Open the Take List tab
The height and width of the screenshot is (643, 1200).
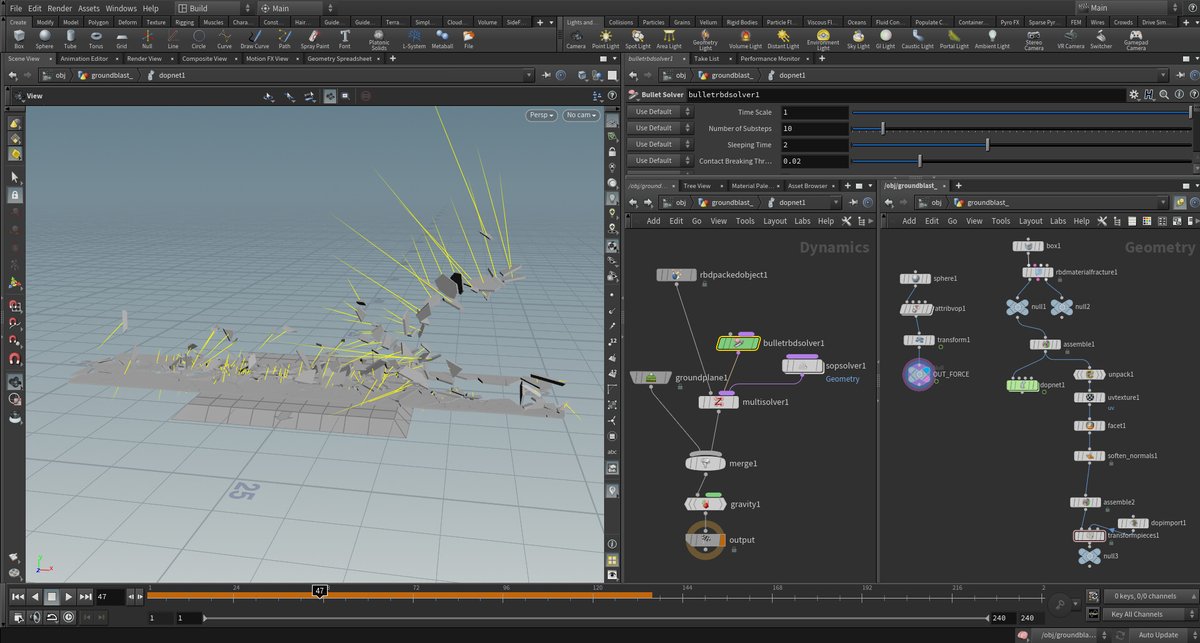tap(706, 59)
